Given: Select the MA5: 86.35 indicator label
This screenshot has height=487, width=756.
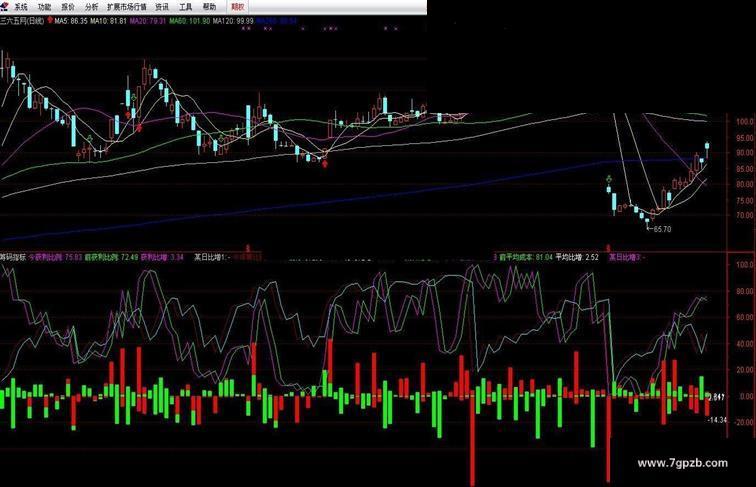Looking at the screenshot, I should 71,21.
